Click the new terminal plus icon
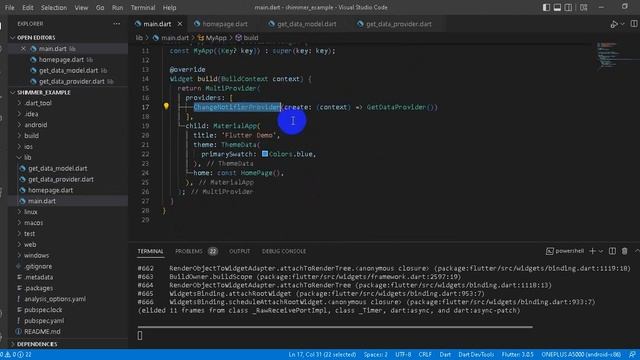 click(x=592, y=251)
